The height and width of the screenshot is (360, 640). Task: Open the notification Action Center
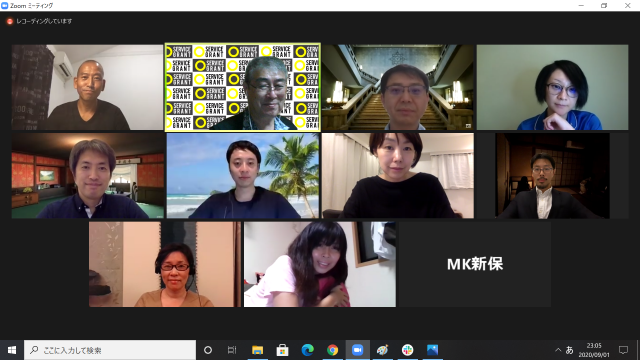point(623,350)
